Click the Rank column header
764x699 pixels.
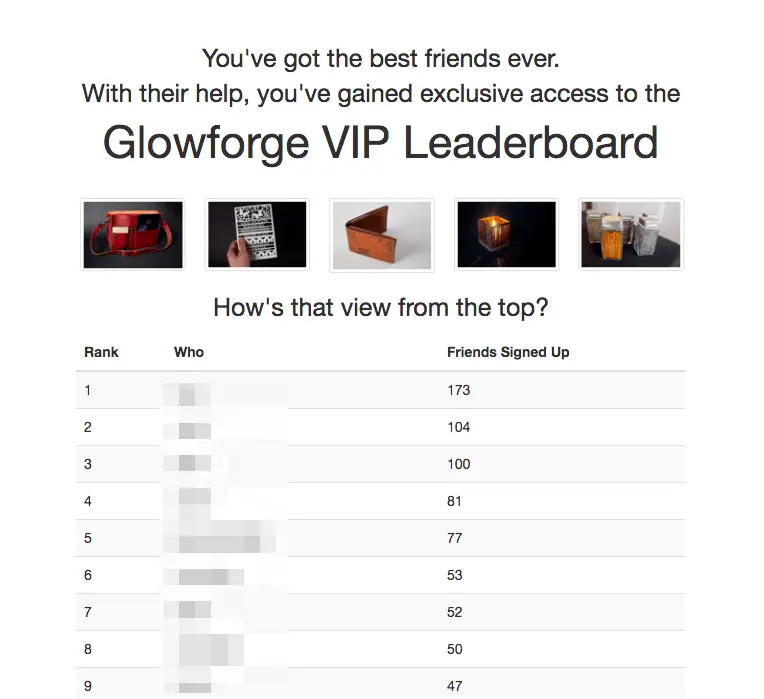coord(101,352)
